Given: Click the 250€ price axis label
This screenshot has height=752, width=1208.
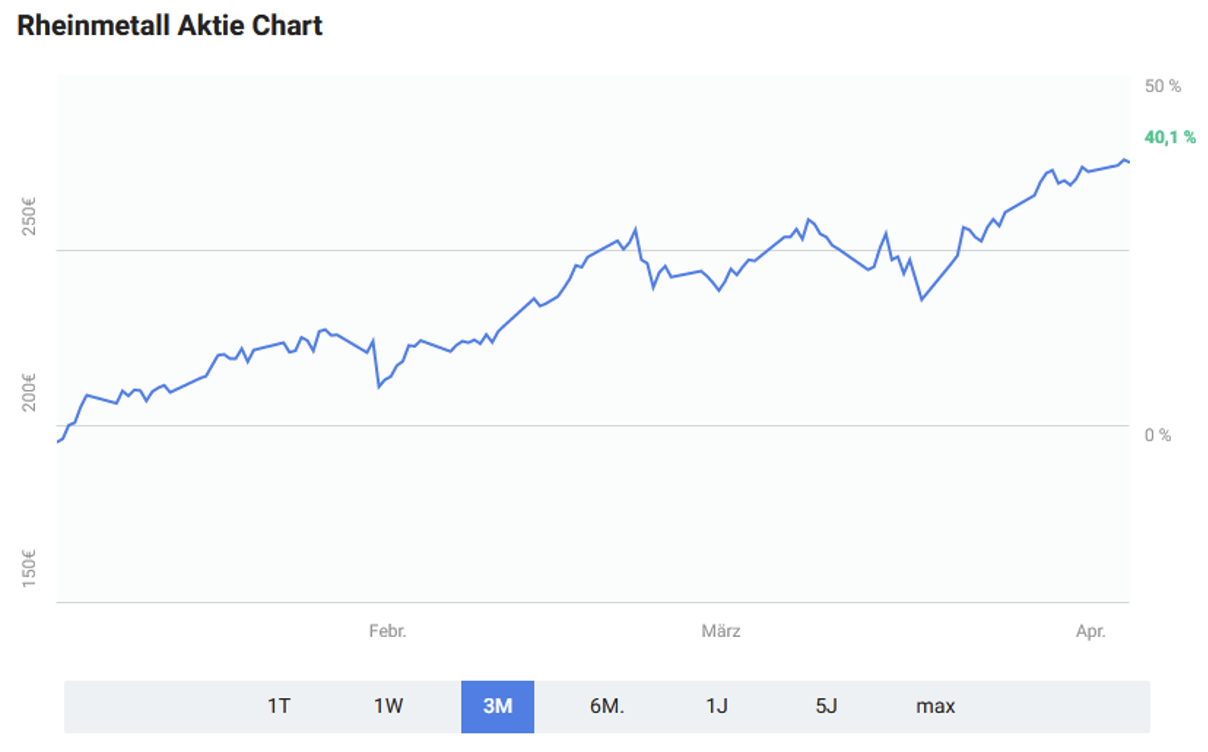Looking at the screenshot, I should pyautogui.click(x=29, y=220).
